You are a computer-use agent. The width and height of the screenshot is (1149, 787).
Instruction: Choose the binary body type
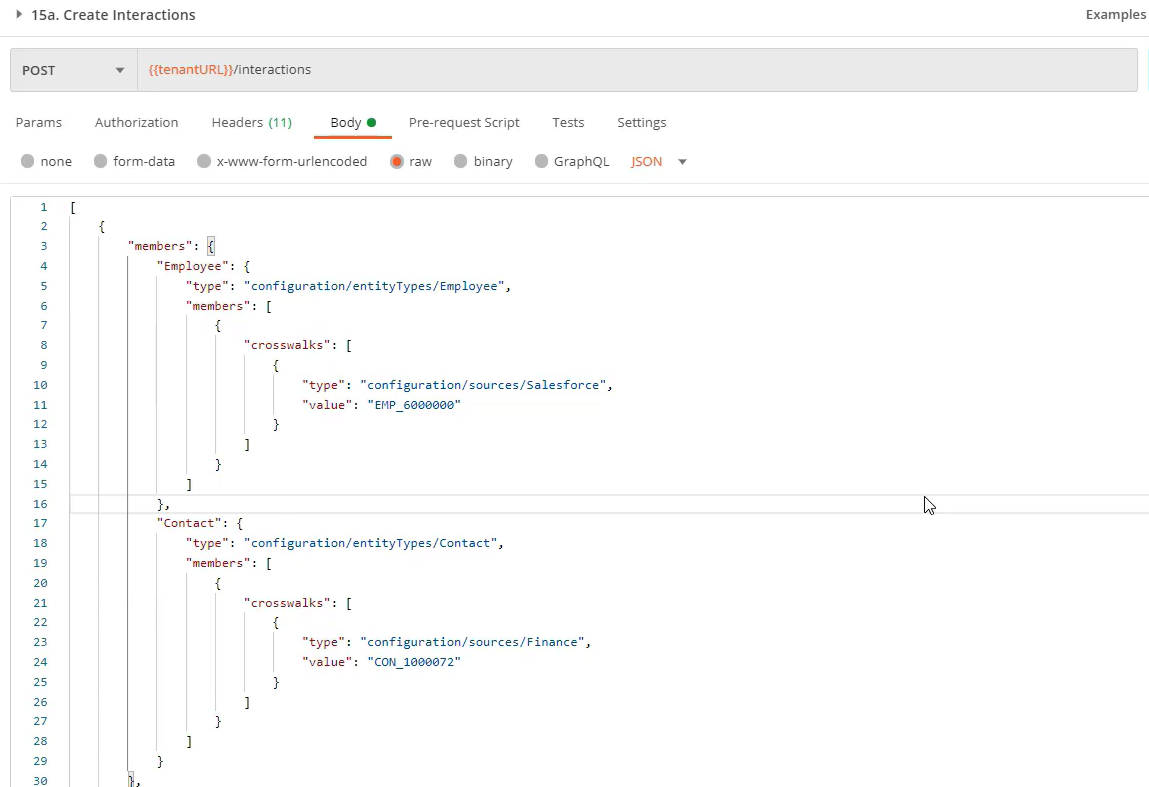(x=459, y=161)
